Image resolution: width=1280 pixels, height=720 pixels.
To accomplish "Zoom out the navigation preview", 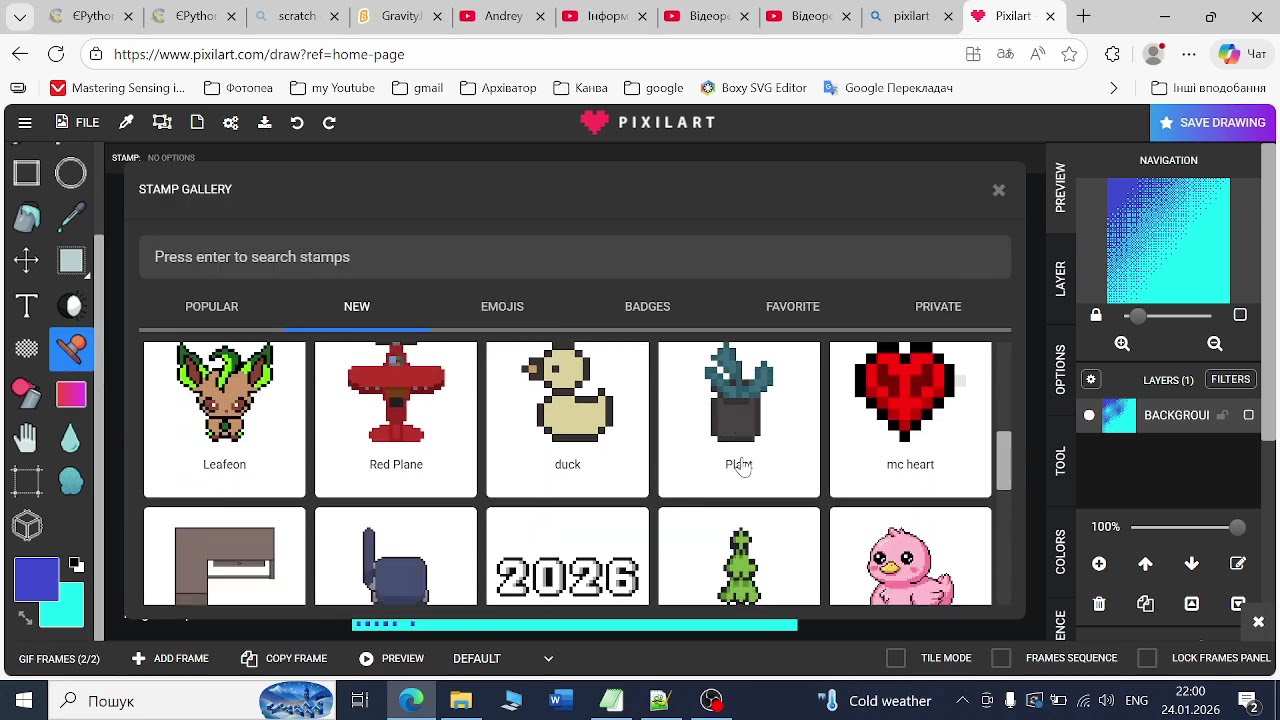I will pos(1215,344).
